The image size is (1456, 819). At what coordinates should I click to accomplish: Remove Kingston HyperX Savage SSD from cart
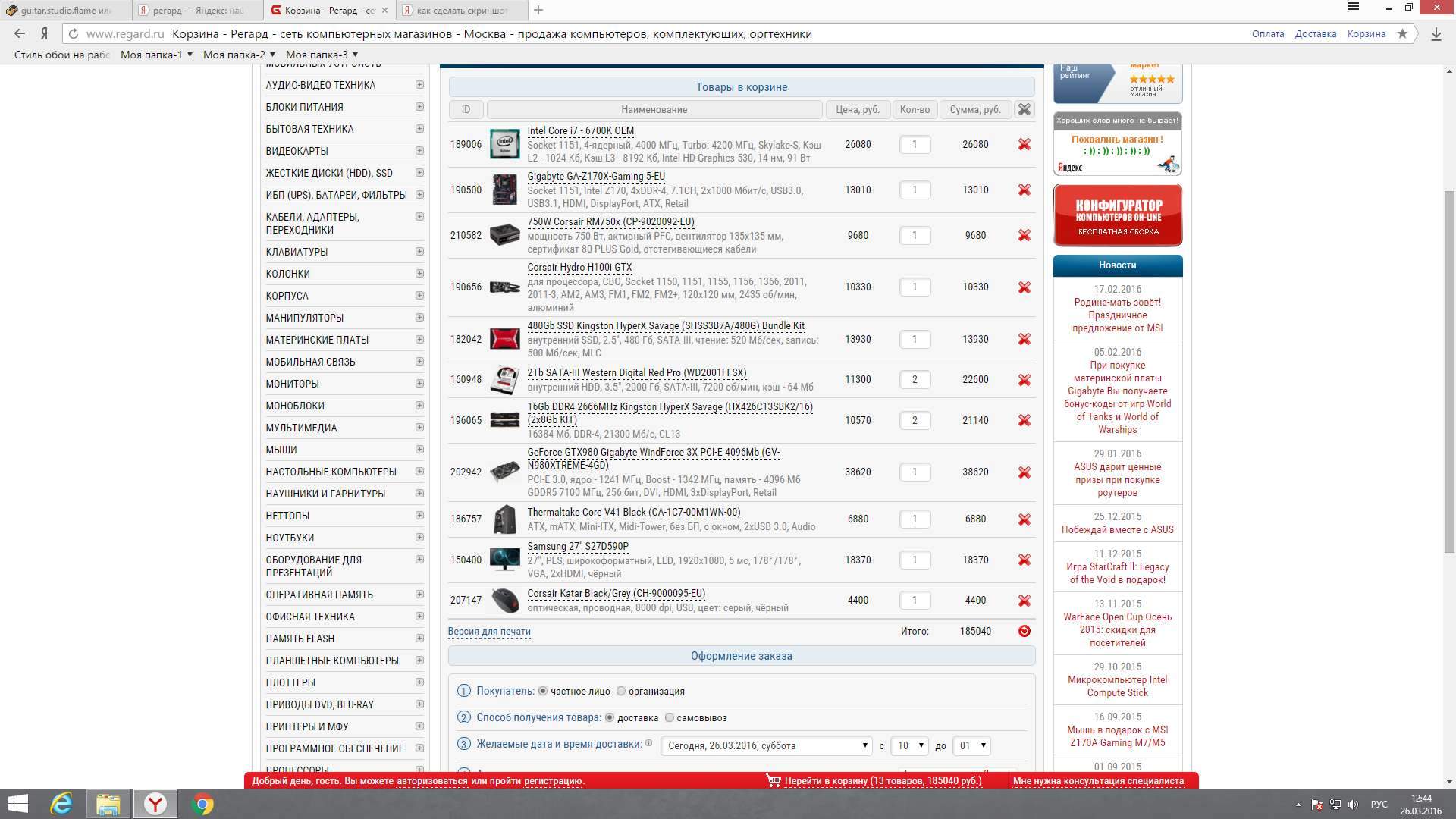point(1024,339)
